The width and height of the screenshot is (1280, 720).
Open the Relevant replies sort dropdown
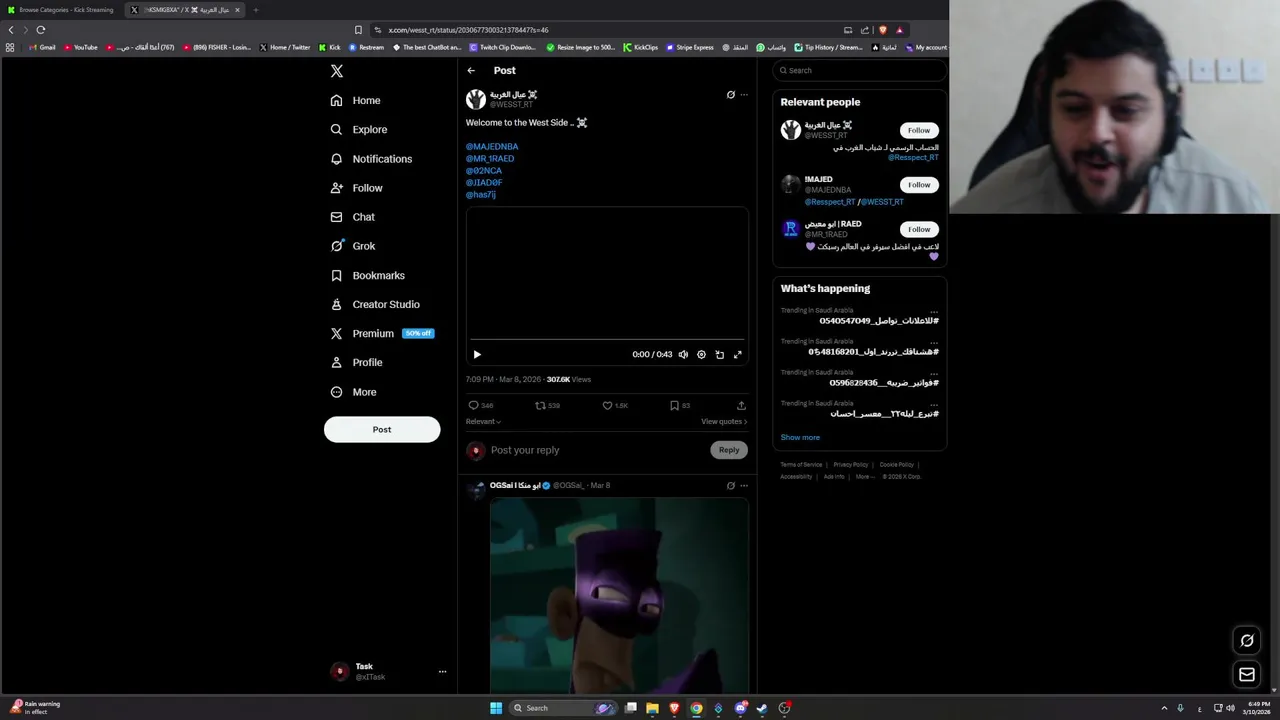pyautogui.click(x=483, y=421)
